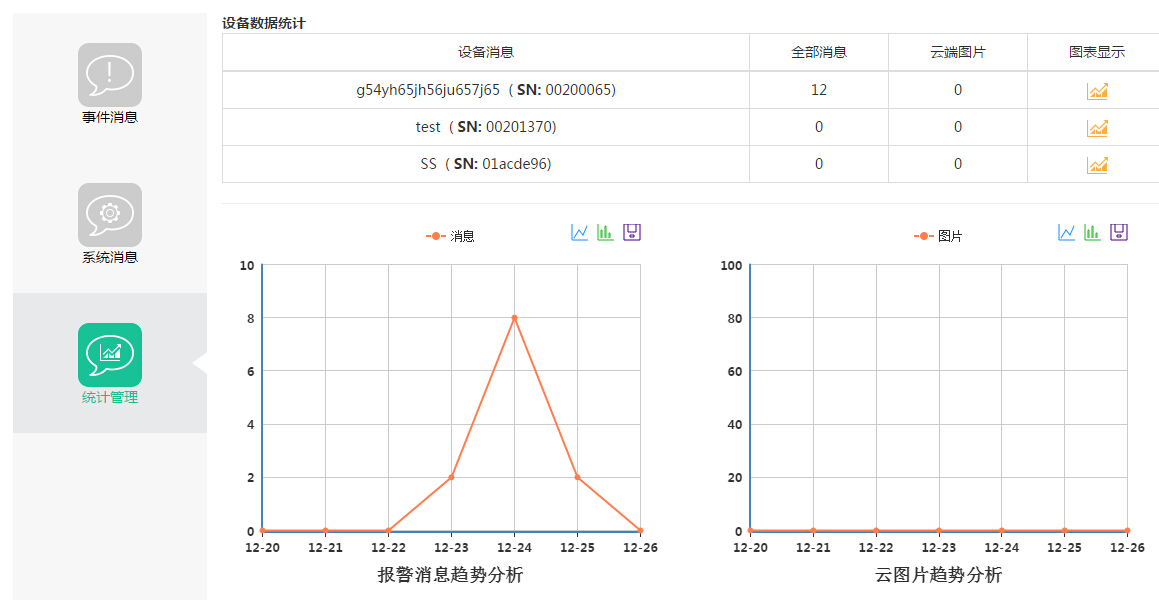Click the 全部消息 column header
Viewport: 1159px width, 600px height.
818,52
